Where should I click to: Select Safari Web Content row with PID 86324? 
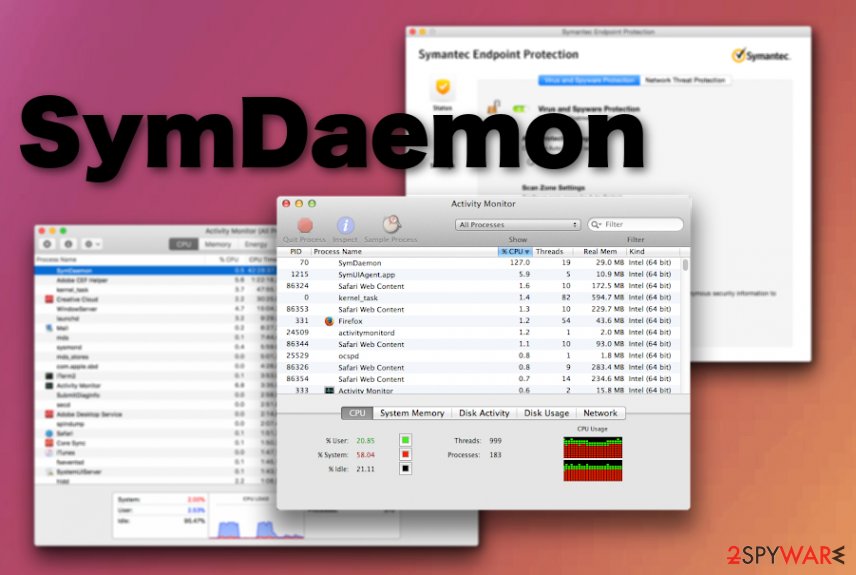coord(479,286)
